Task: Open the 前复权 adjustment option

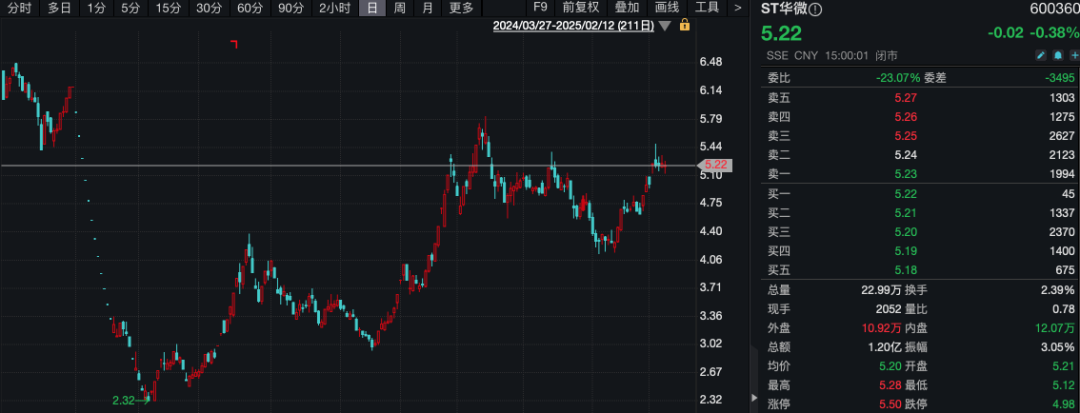Action: [581, 8]
